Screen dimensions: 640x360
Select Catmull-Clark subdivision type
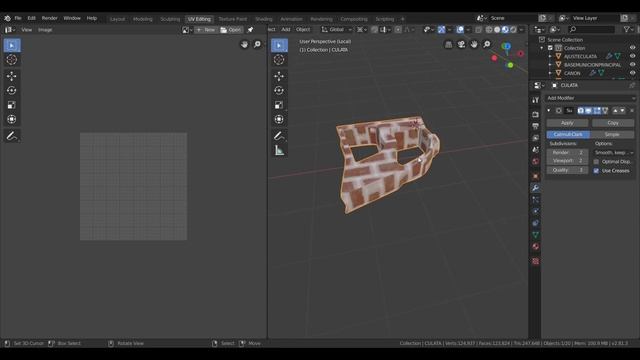click(568, 134)
